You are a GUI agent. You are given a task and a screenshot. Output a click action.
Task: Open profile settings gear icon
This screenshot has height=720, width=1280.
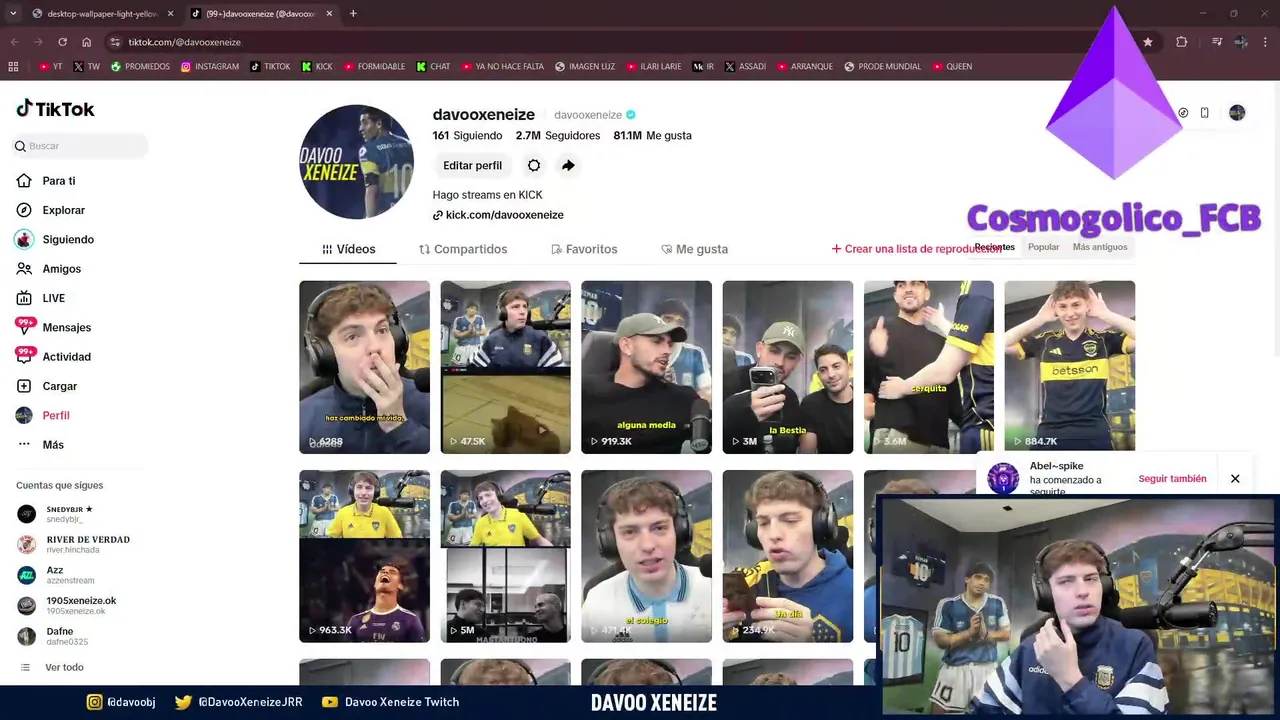point(534,165)
